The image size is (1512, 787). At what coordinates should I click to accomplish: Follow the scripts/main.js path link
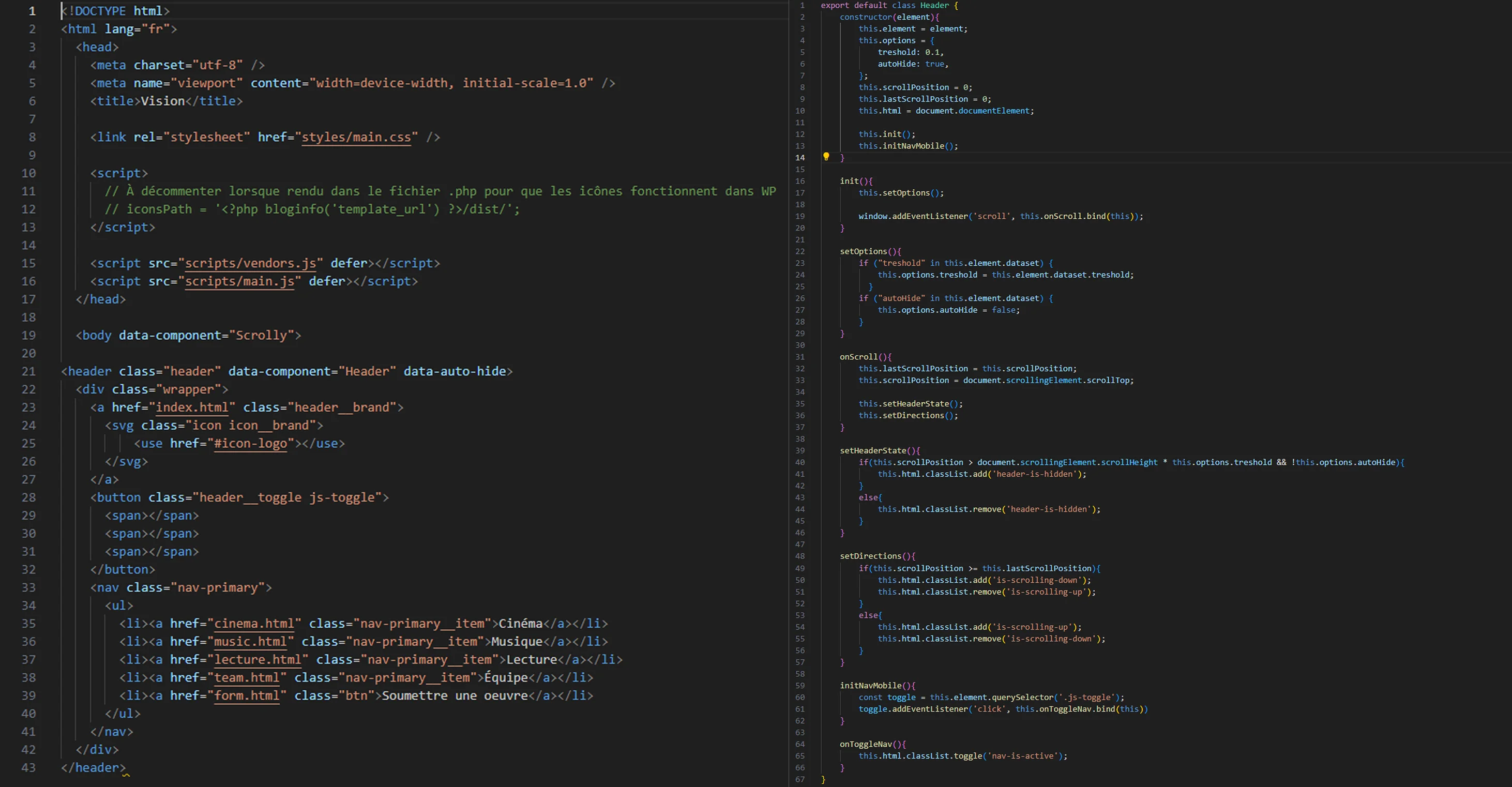coord(239,282)
